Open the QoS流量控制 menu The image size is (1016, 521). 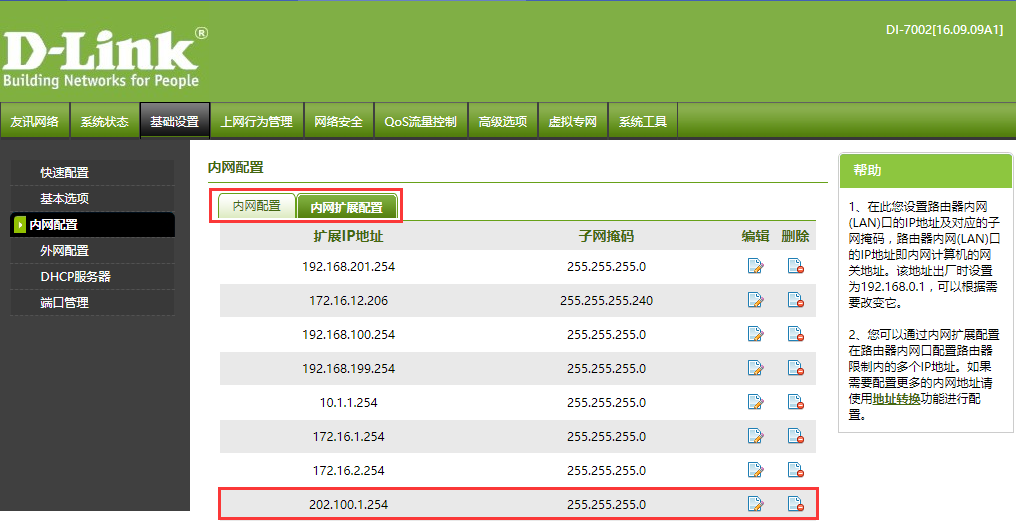click(x=421, y=121)
